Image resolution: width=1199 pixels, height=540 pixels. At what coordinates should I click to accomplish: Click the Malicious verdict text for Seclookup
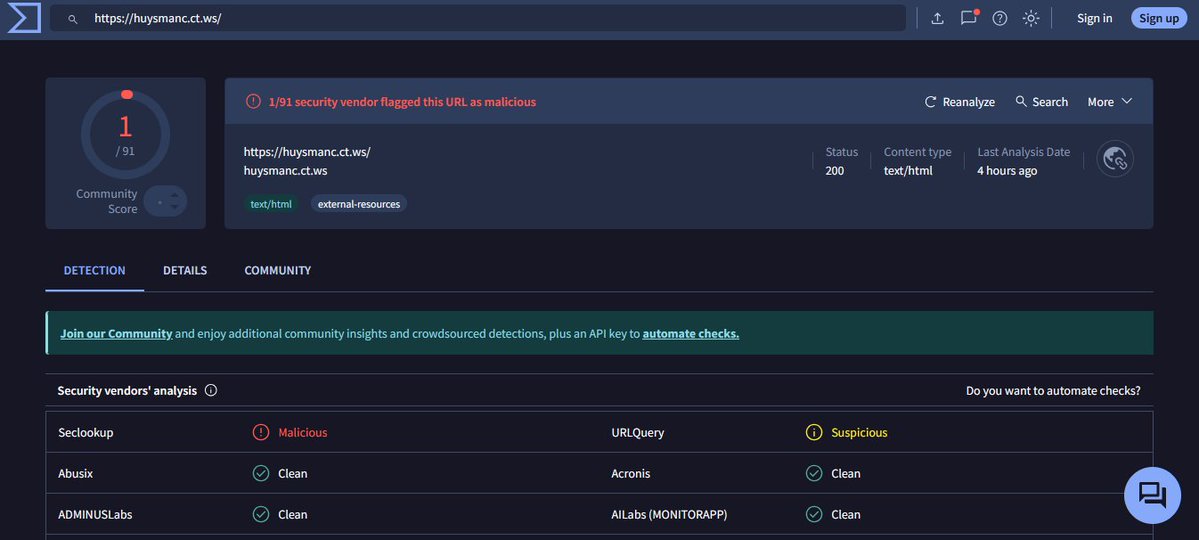click(x=303, y=433)
